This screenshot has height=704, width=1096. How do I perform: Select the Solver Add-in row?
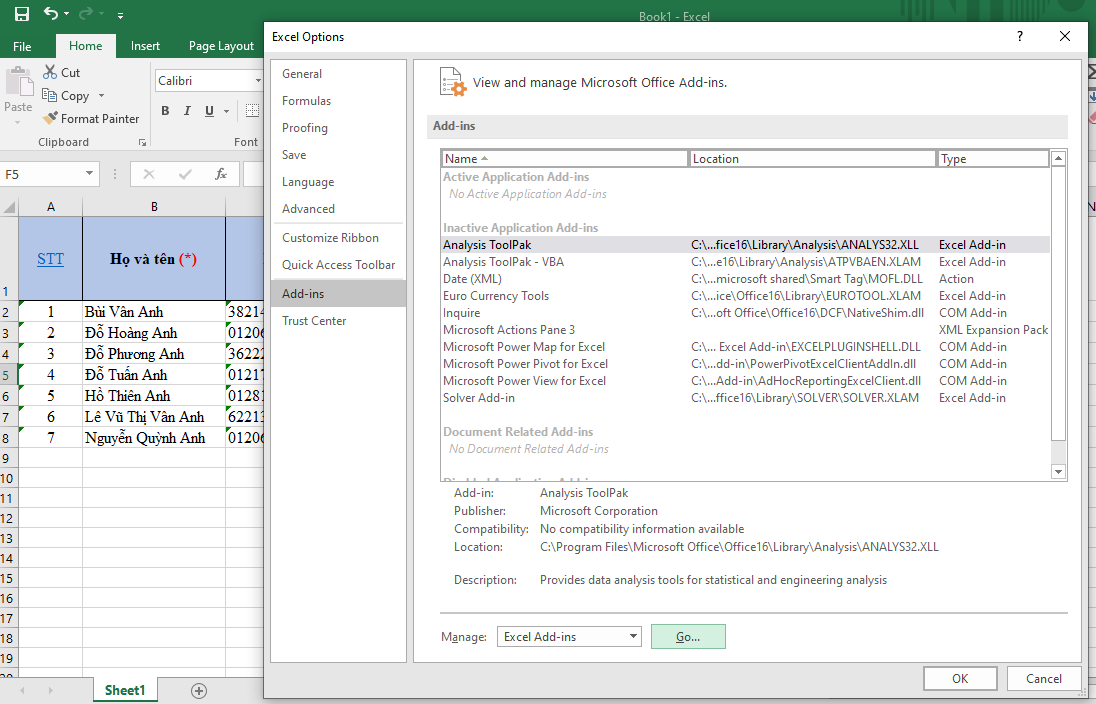tap(746, 398)
